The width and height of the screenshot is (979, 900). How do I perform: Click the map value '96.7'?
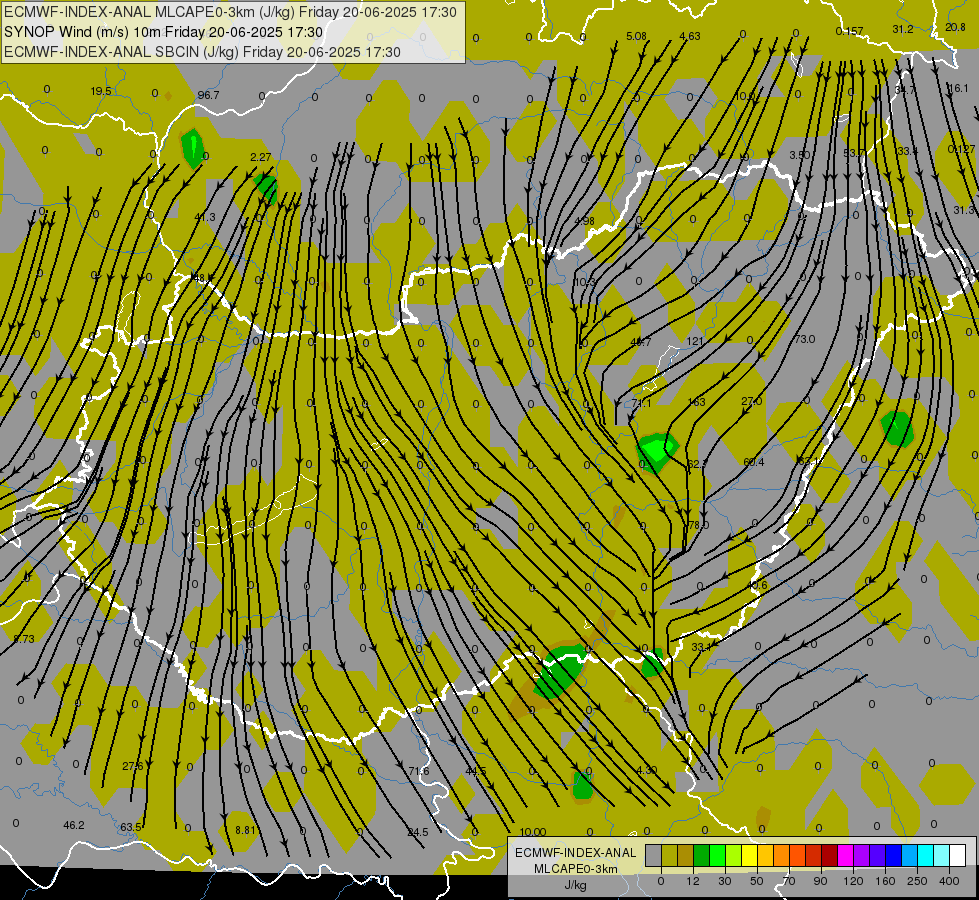pyautogui.click(x=209, y=95)
